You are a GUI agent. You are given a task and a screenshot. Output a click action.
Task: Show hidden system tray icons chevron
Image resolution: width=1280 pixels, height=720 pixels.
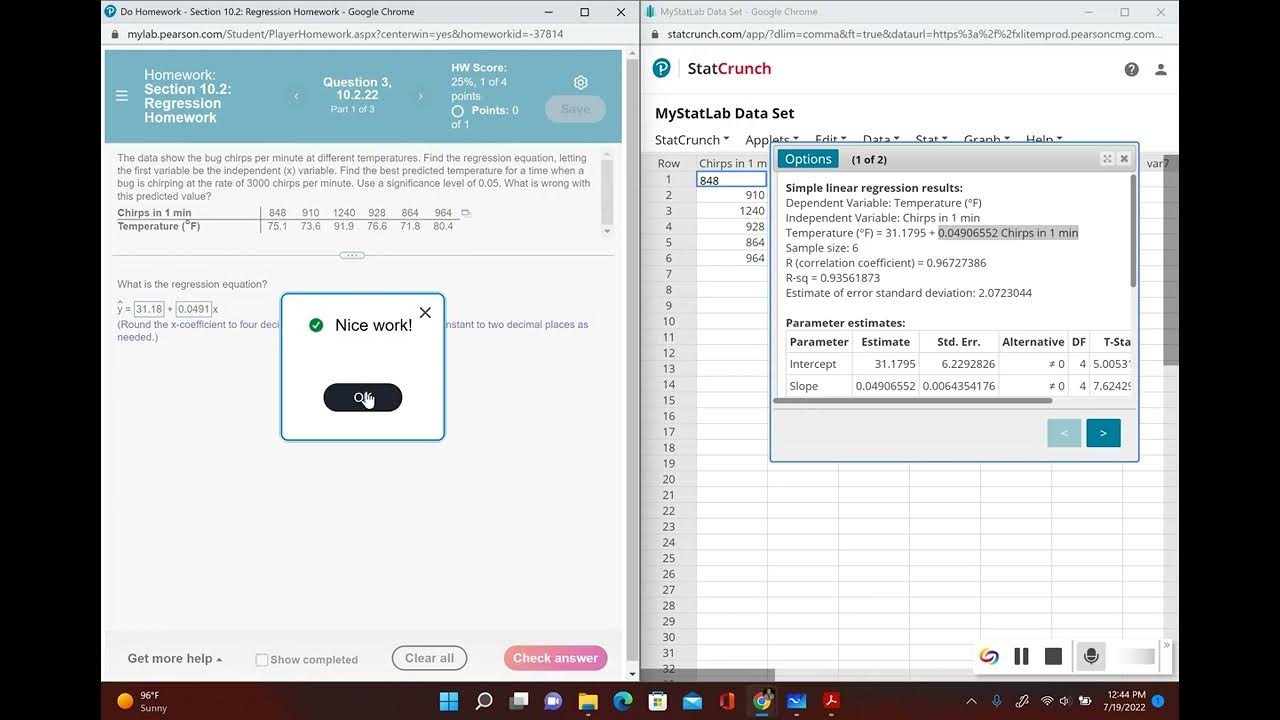click(x=971, y=701)
